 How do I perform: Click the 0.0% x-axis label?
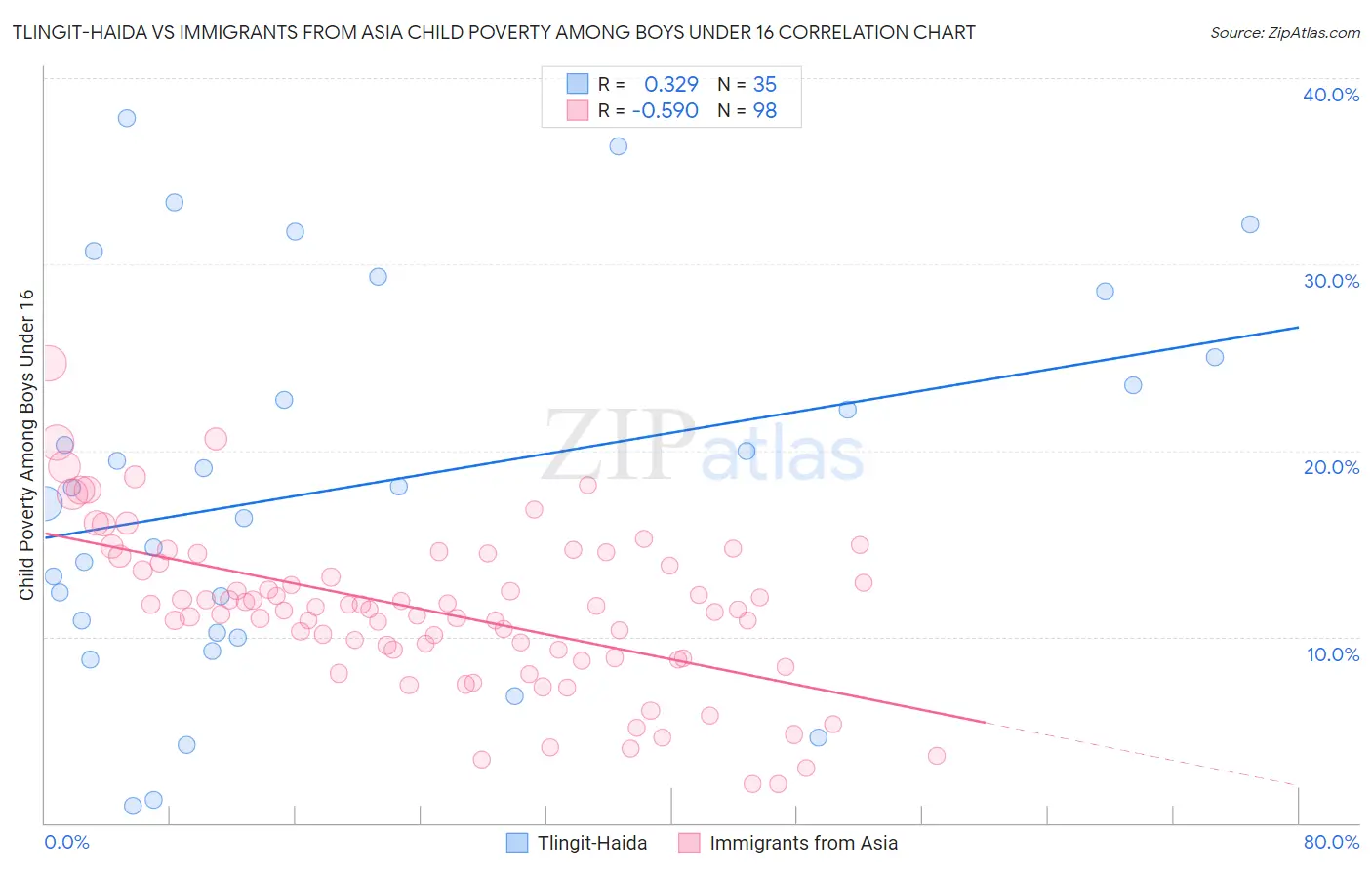tap(66, 842)
